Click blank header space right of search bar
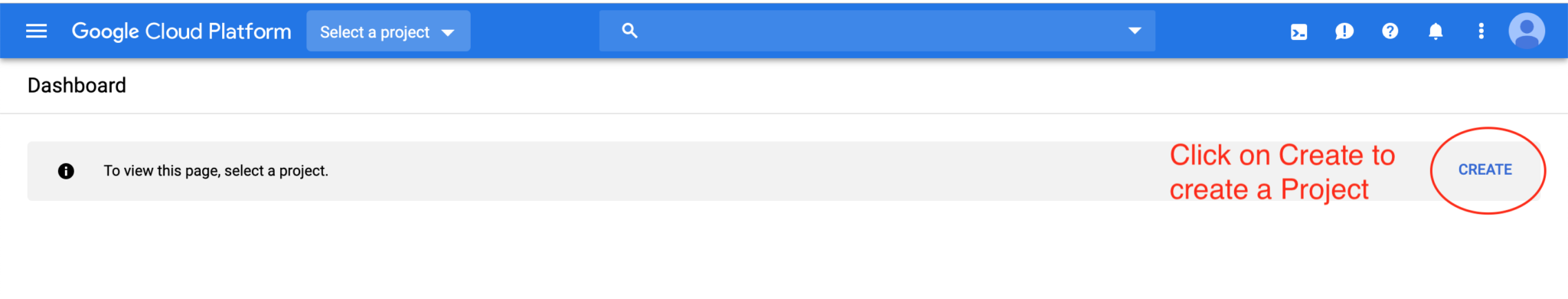The image size is (1568, 299). pos(1217,31)
